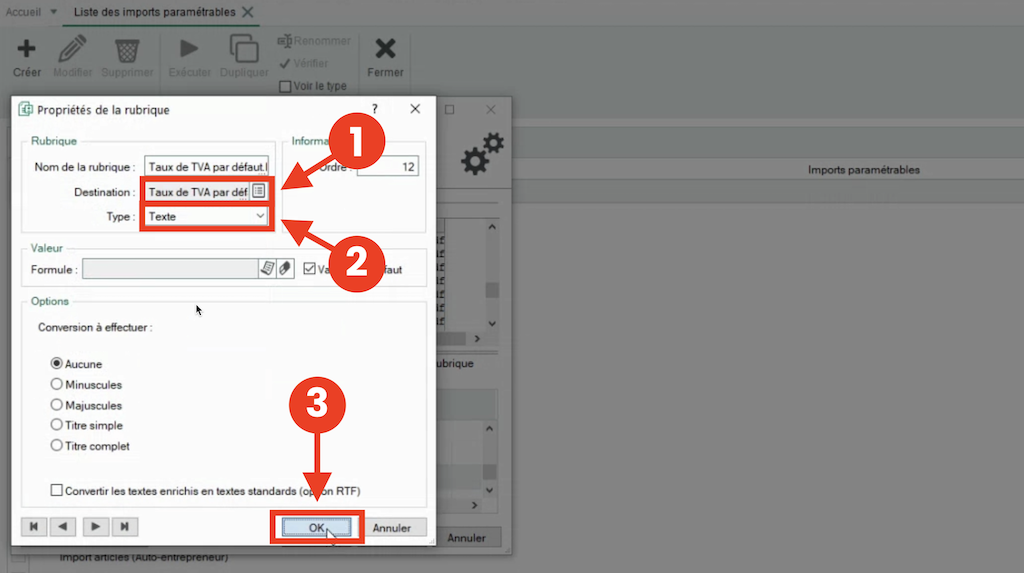Enable Convertir les textes enrichis checkbox

(57, 490)
